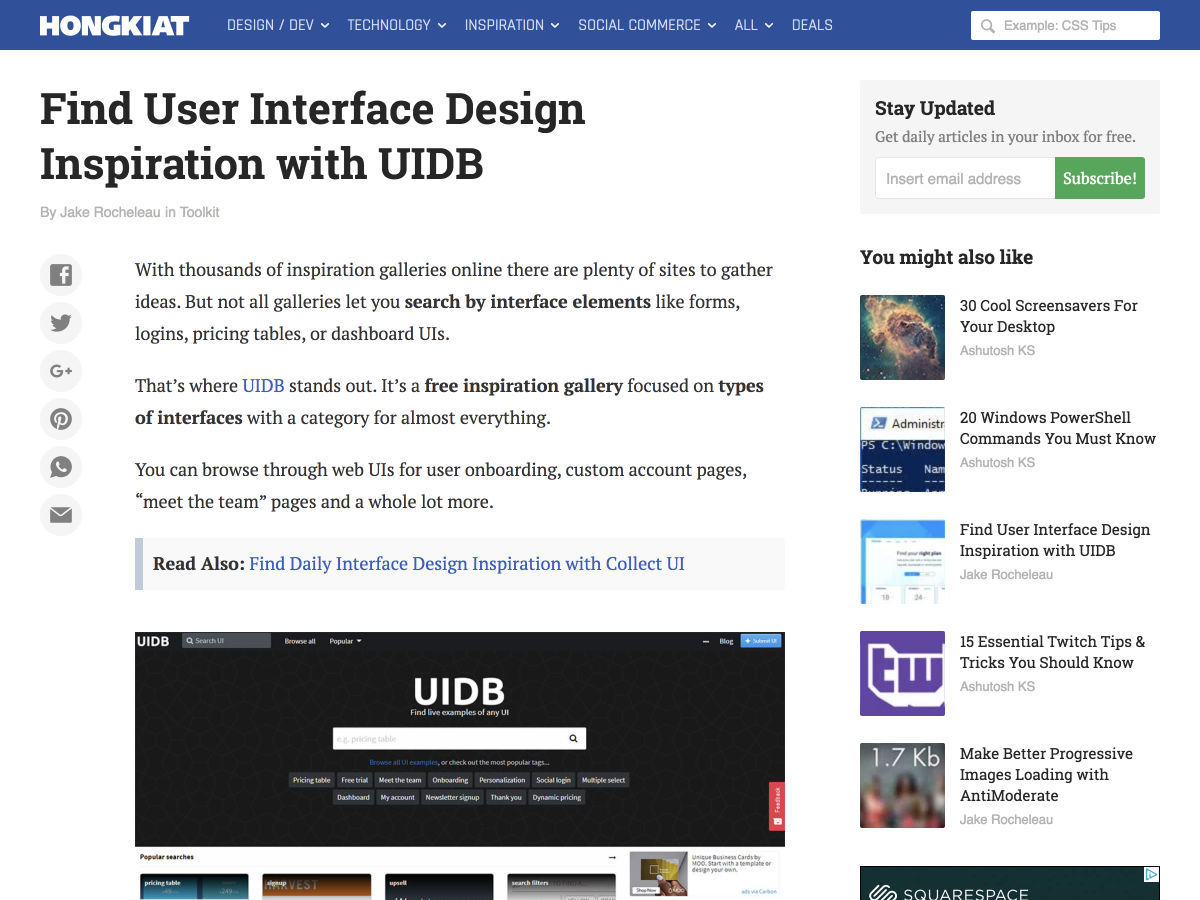The image size is (1200, 900).
Task: Share article via Twitter icon
Action: click(x=61, y=323)
